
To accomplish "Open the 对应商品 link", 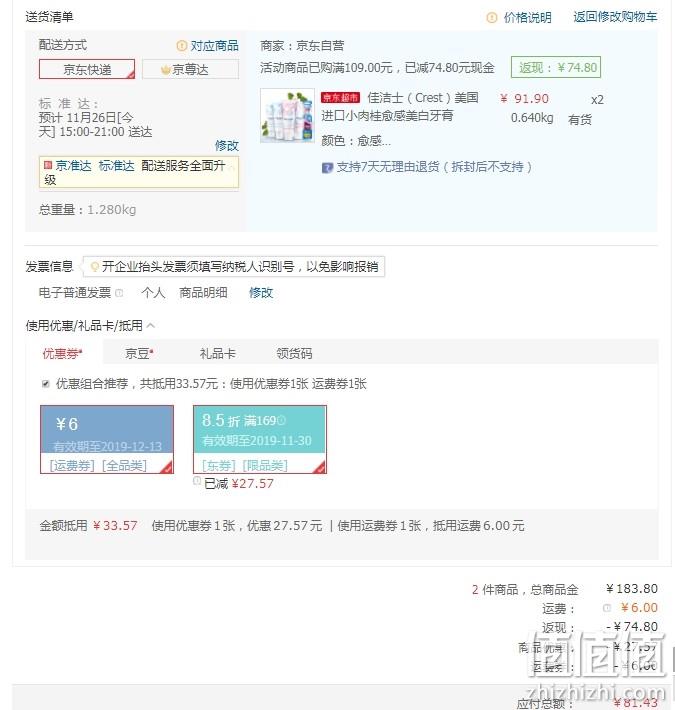I will pyautogui.click(x=214, y=46).
